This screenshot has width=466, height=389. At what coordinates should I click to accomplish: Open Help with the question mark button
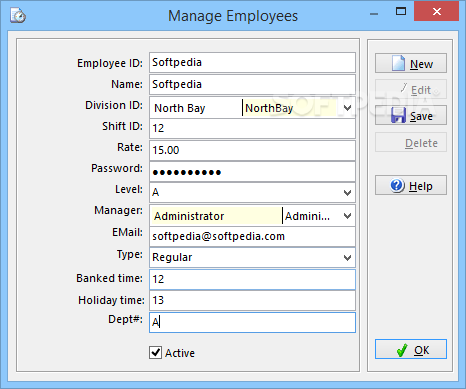[x=411, y=185]
